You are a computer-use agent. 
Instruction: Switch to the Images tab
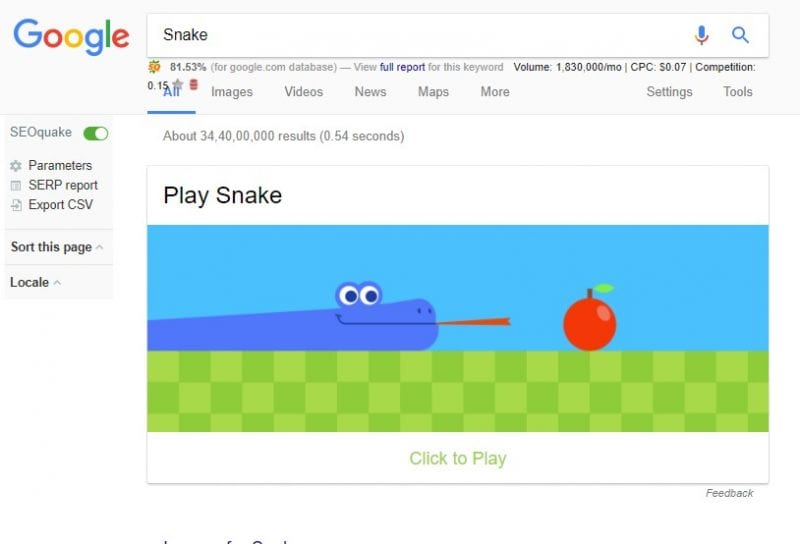[232, 92]
